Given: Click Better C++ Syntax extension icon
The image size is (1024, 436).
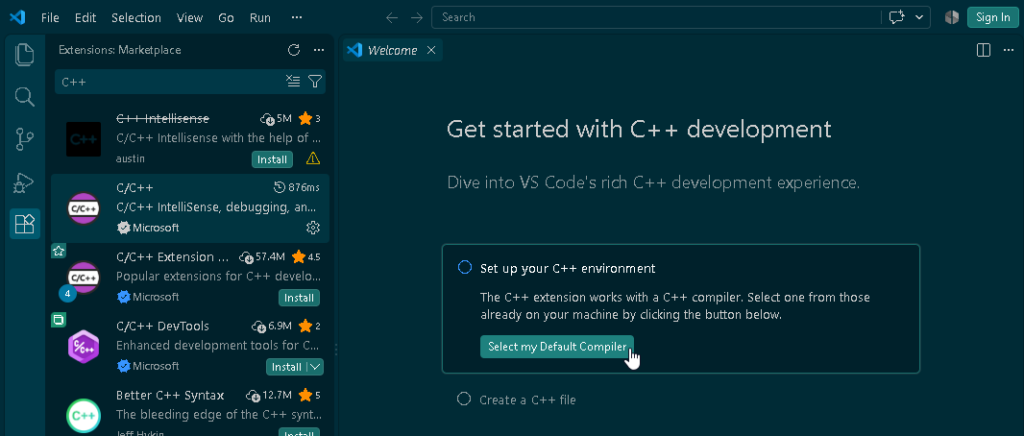Looking at the screenshot, I should [x=84, y=416].
